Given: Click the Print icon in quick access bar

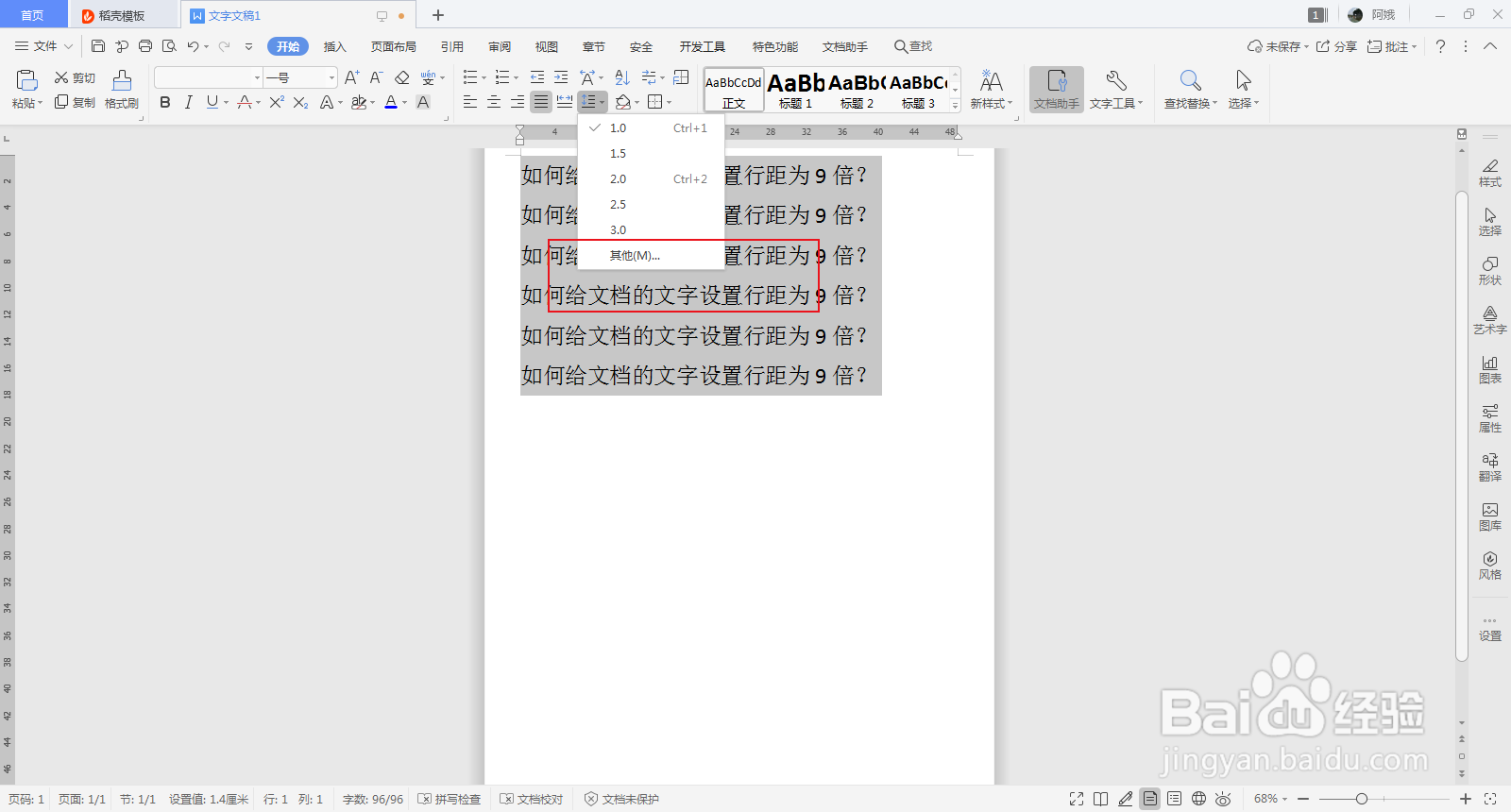Looking at the screenshot, I should click(x=145, y=46).
